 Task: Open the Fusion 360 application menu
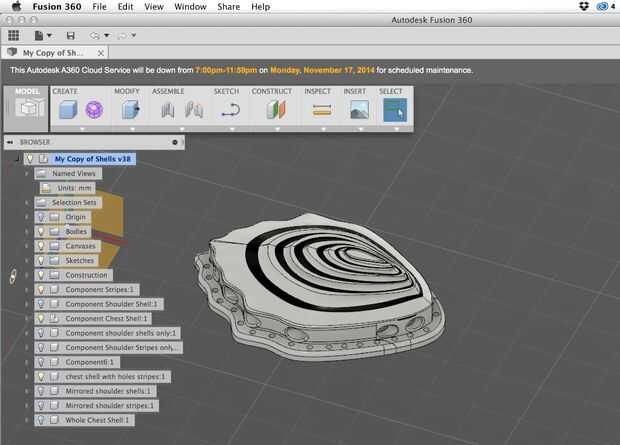coord(57,7)
